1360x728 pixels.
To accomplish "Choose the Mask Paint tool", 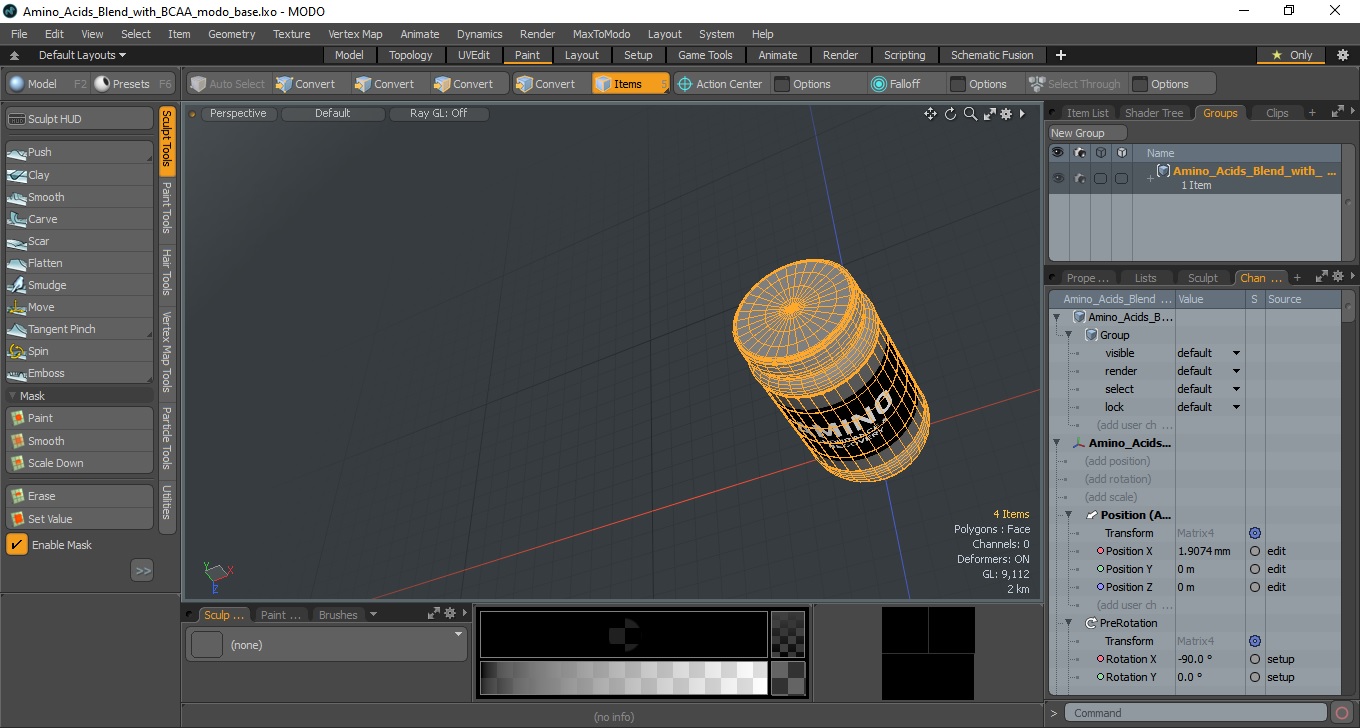I will [x=80, y=418].
